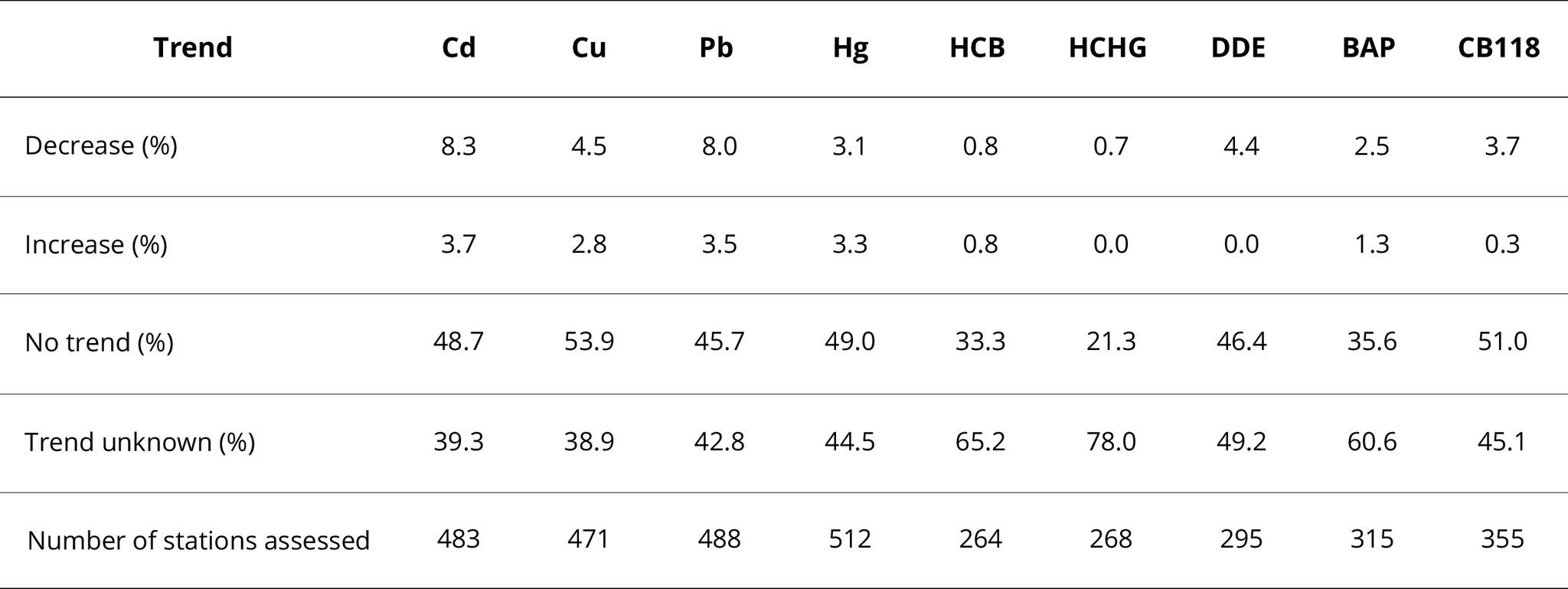
Task: Click the HCHG column header
Action: click(1107, 47)
